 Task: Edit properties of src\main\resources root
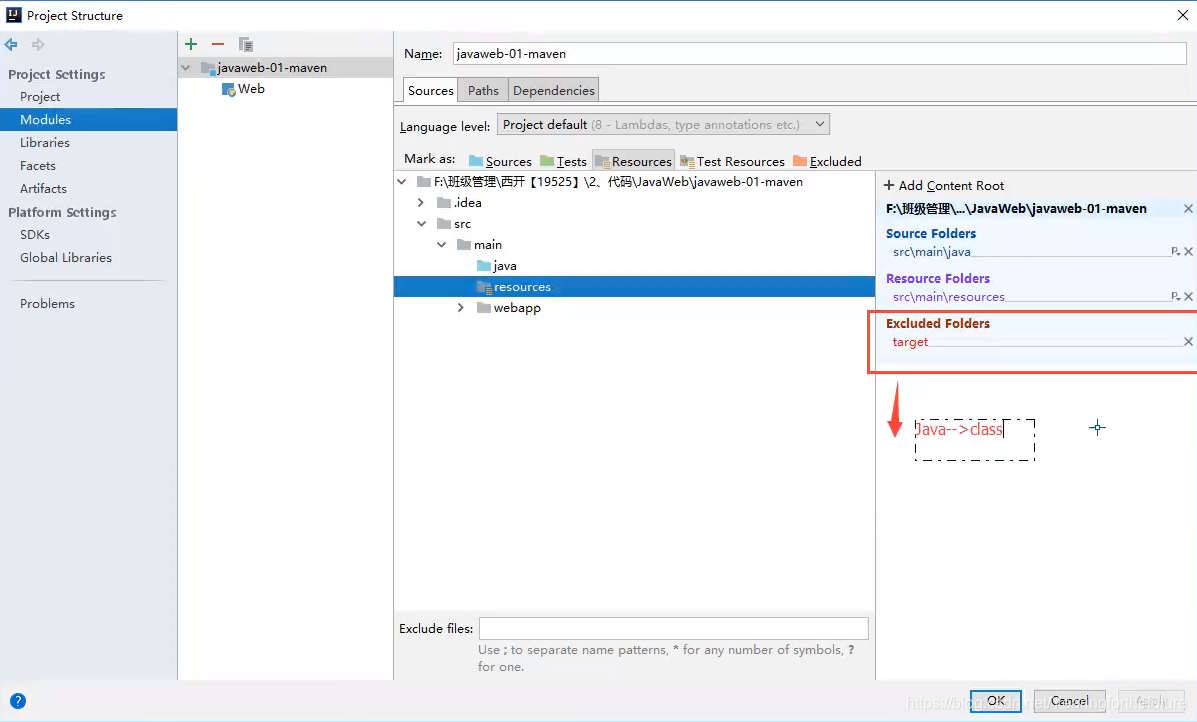(1176, 296)
